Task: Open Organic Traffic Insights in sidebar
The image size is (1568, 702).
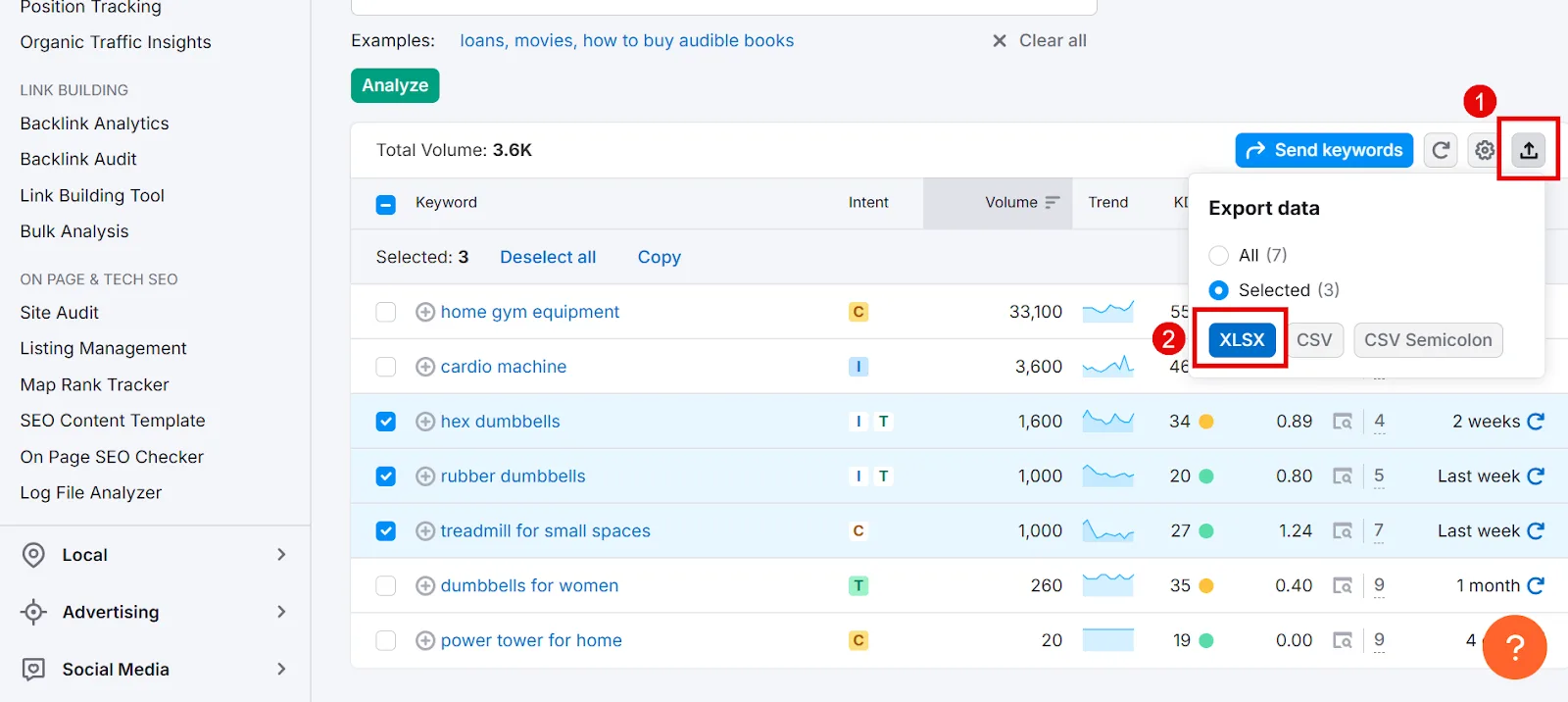Action: coord(116,42)
